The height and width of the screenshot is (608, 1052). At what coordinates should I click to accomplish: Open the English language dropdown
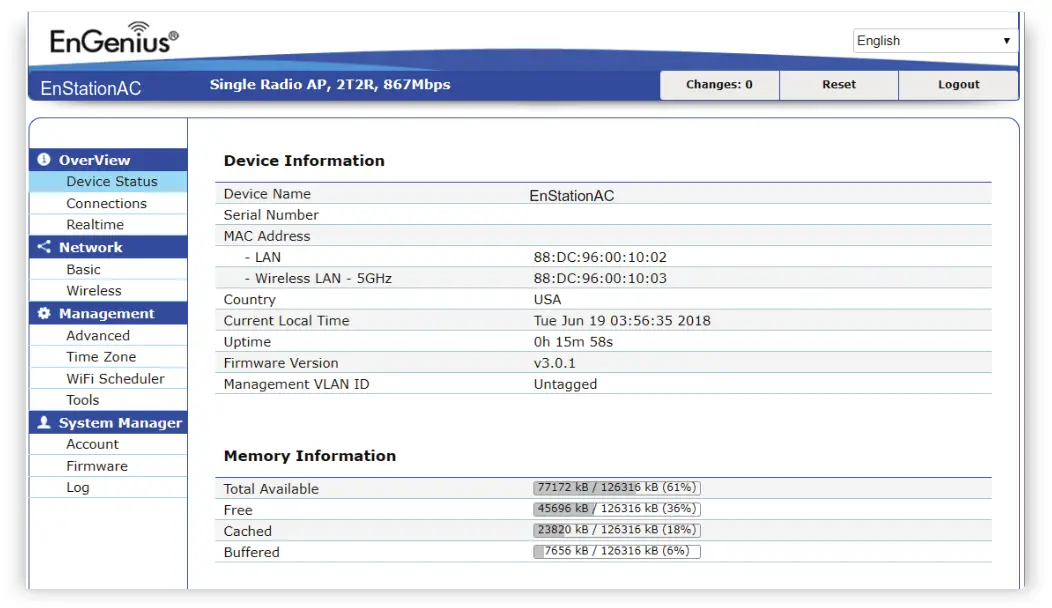point(934,41)
